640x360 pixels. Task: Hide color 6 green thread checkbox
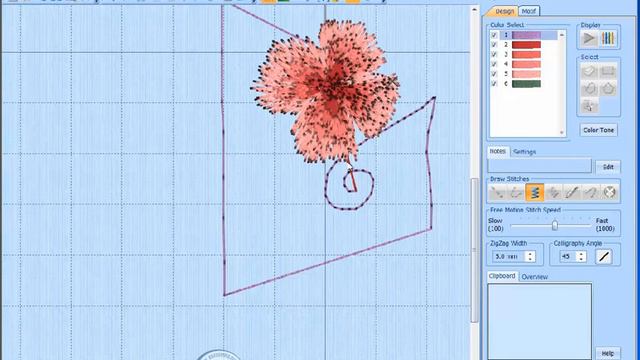pyautogui.click(x=494, y=84)
